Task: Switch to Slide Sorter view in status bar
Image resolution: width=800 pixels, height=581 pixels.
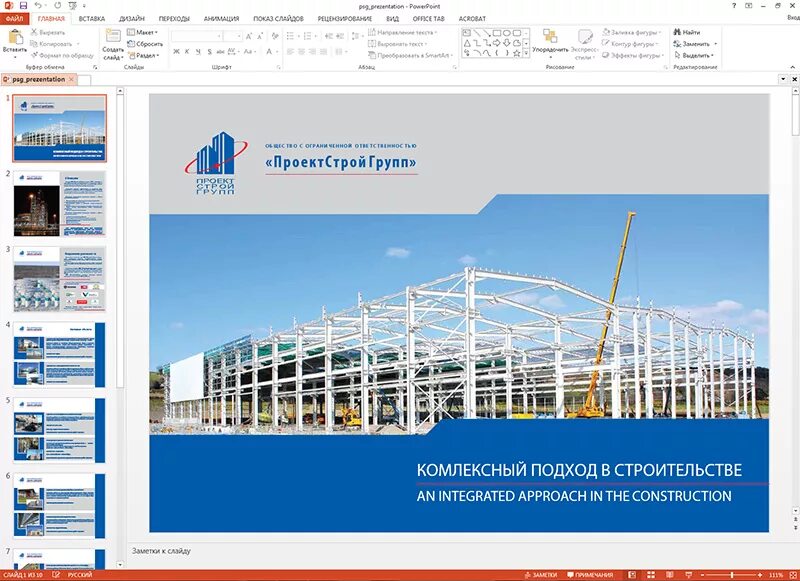Action: point(651,575)
